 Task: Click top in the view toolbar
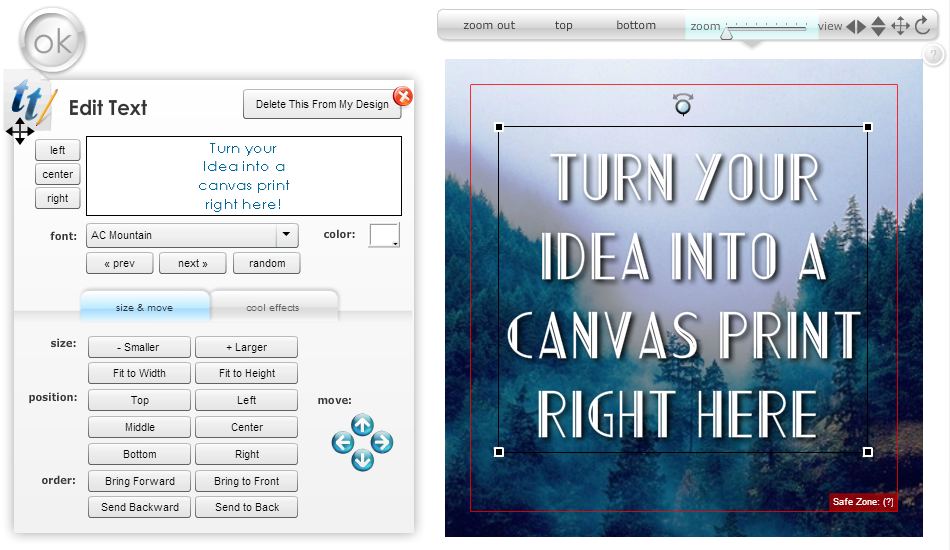tap(563, 25)
